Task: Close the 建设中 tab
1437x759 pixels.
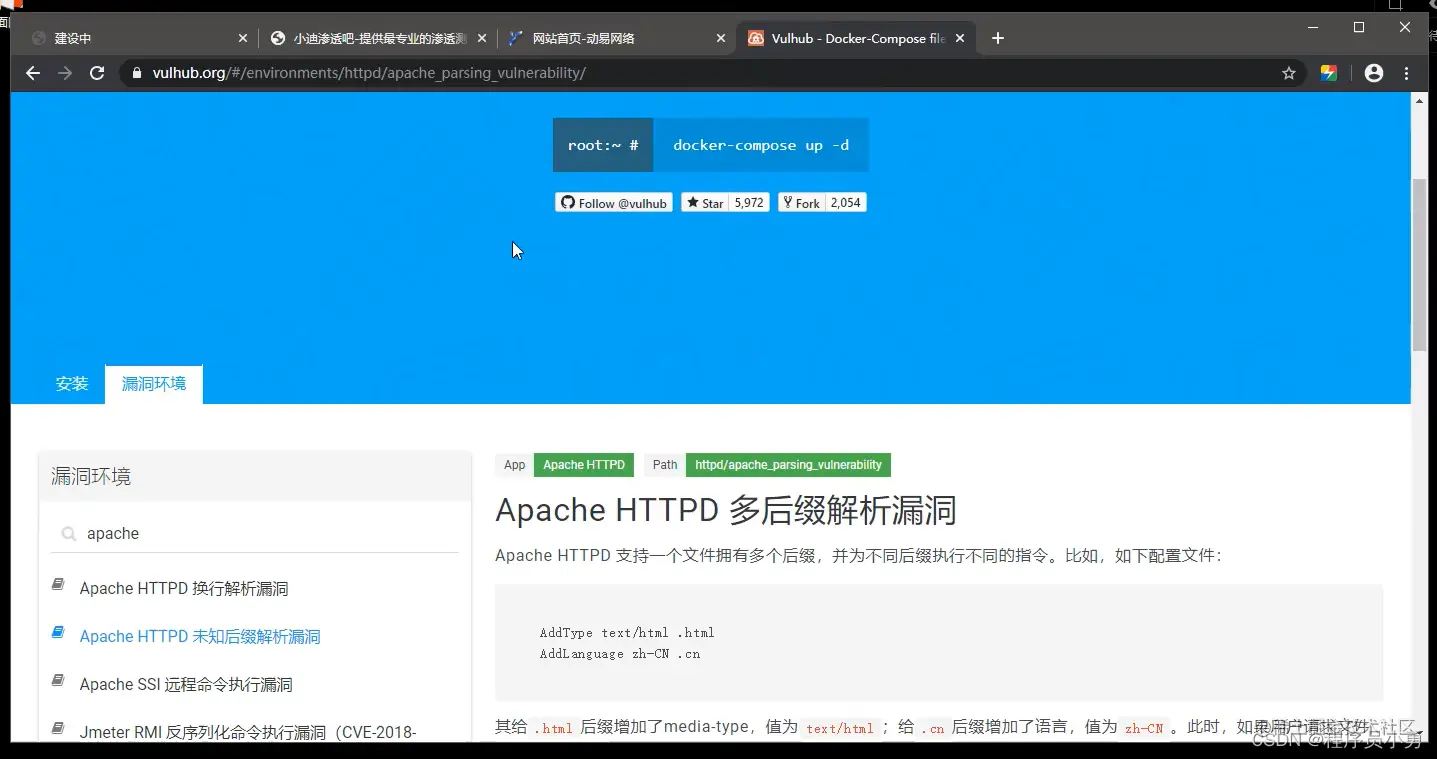Action: point(243,38)
